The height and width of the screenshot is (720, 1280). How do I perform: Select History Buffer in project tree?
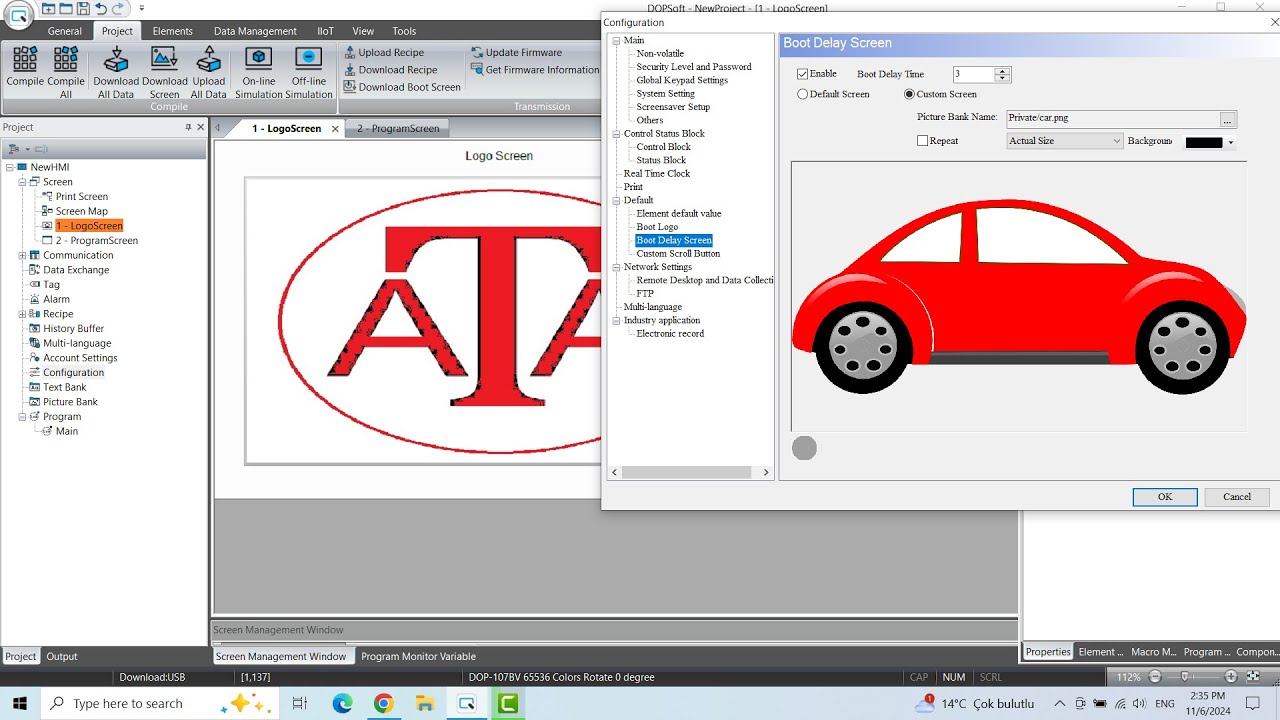(73, 328)
